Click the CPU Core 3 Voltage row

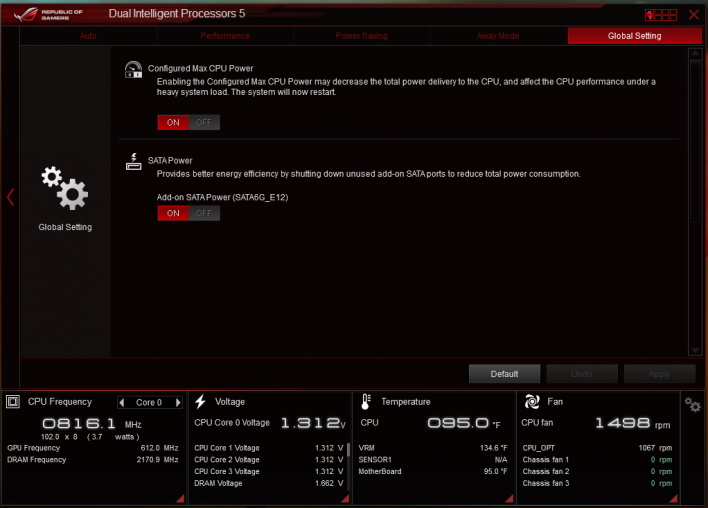pos(269,471)
